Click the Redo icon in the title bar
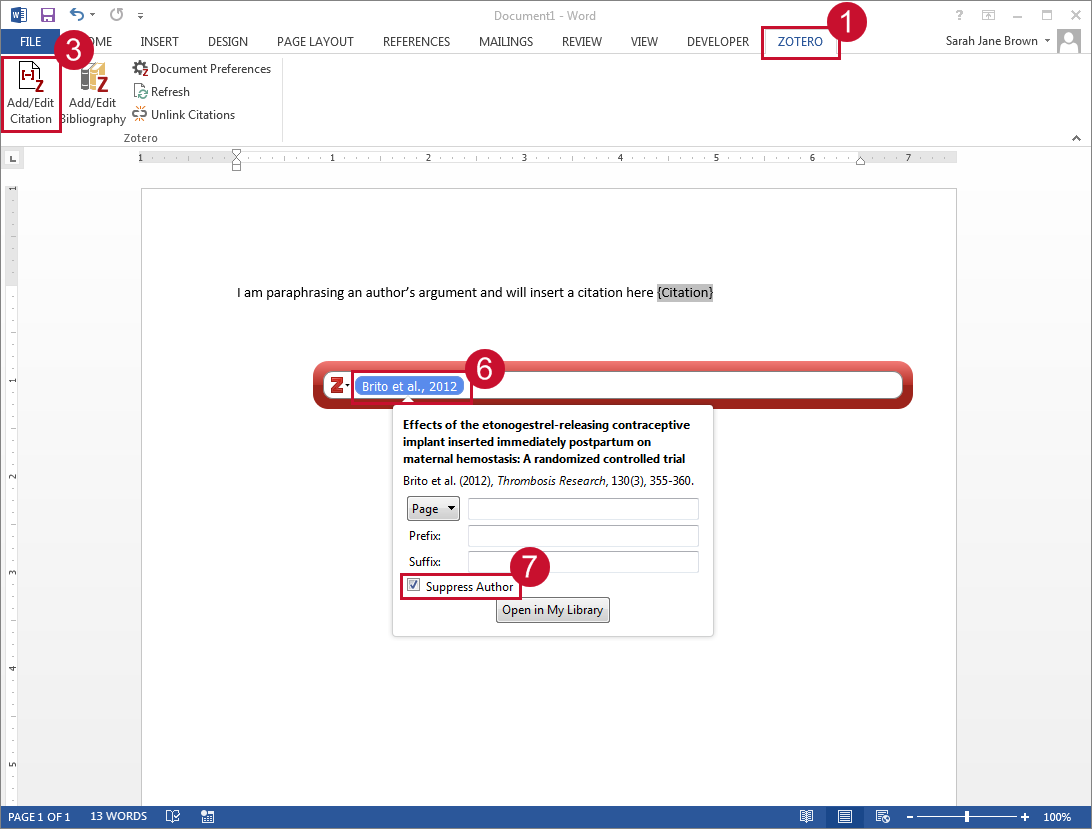This screenshot has width=1092, height=829. coord(116,15)
